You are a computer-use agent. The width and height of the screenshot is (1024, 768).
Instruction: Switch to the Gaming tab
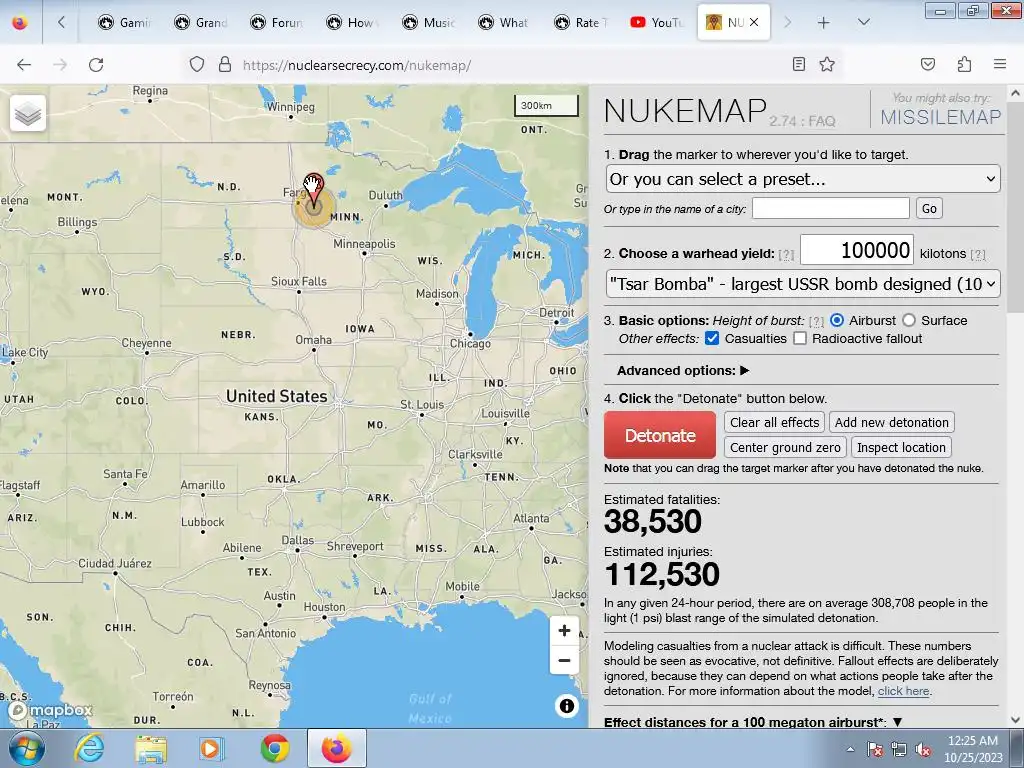[x=124, y=23]
